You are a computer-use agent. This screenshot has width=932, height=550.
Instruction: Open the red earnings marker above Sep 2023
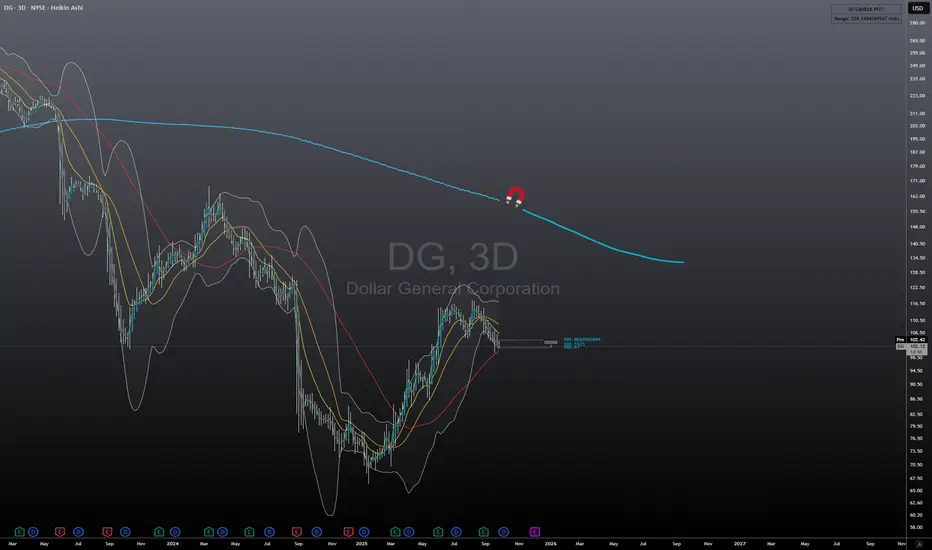point(107,532)
